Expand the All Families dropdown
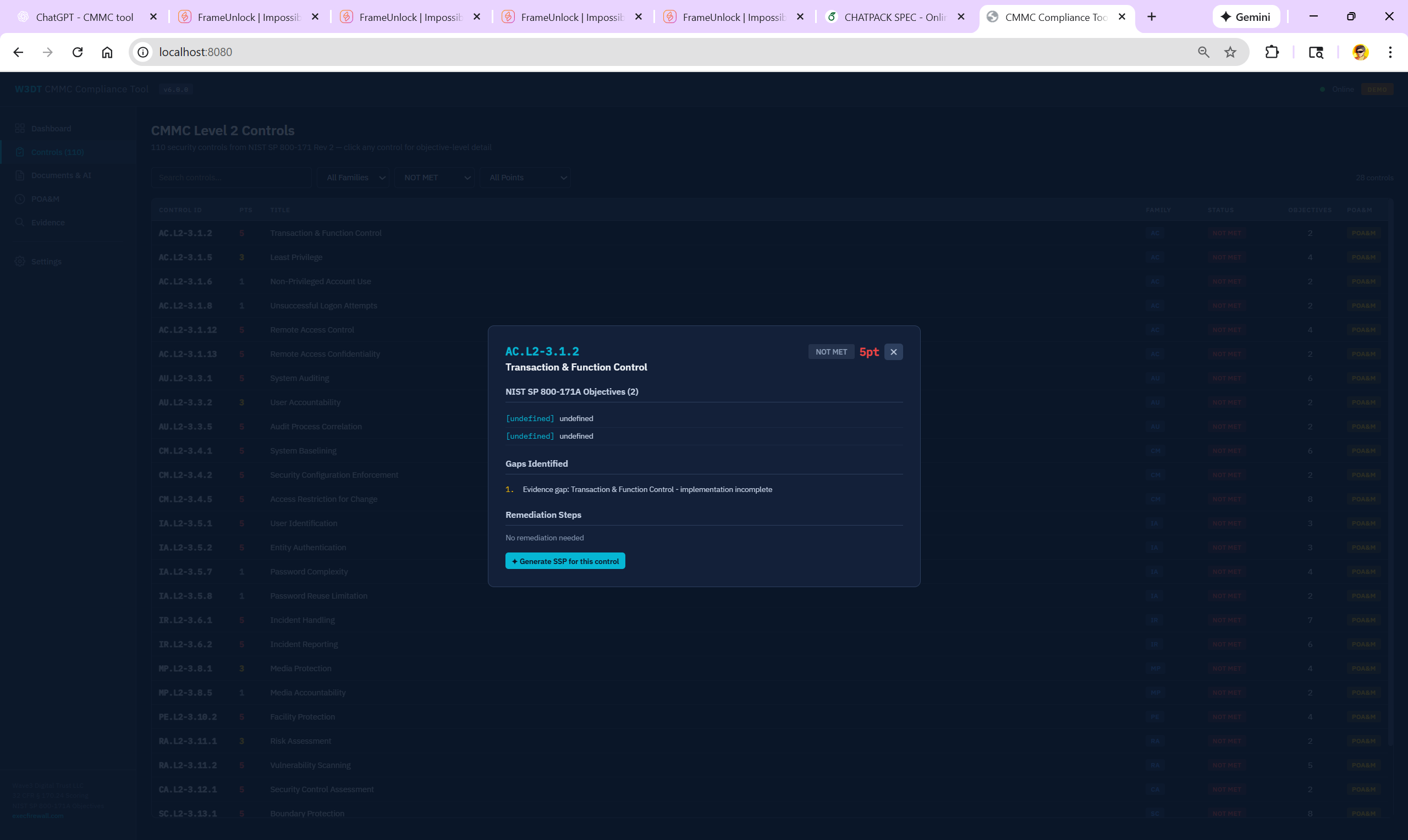This screenshot has height=840, width=1408. click(354, 178)
